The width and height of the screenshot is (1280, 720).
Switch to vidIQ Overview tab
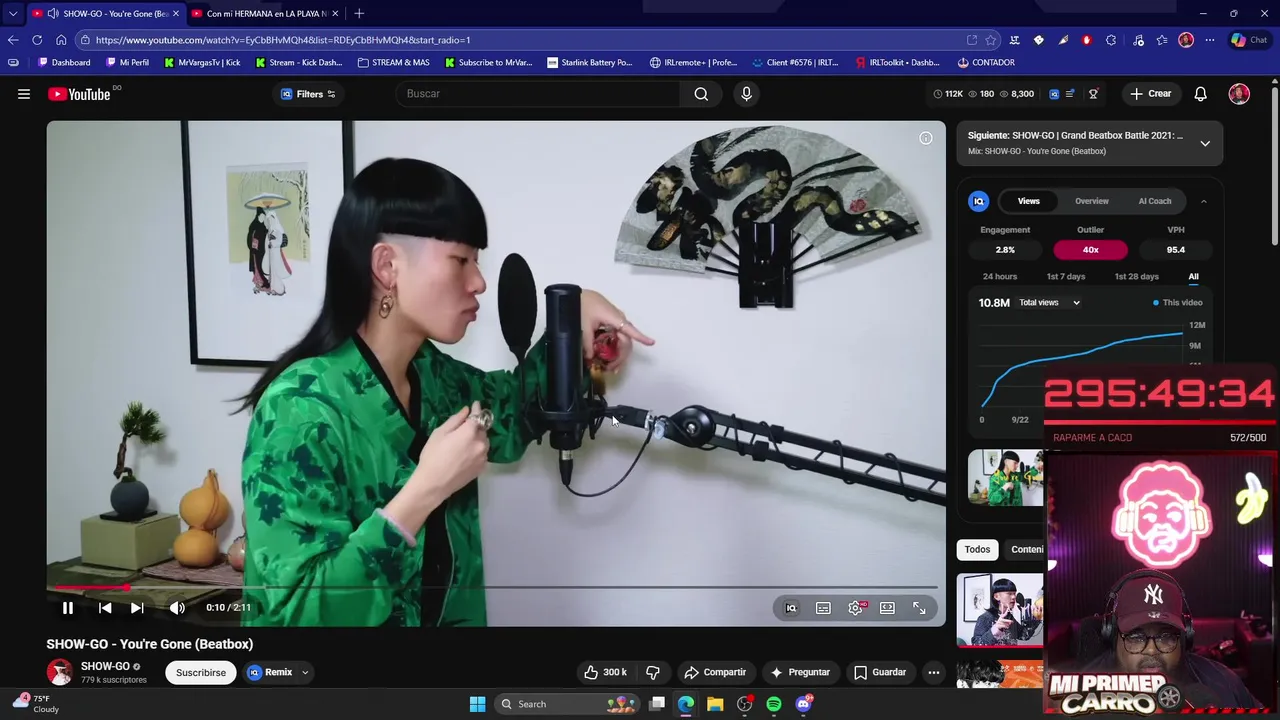click(x=1092, y=201)
